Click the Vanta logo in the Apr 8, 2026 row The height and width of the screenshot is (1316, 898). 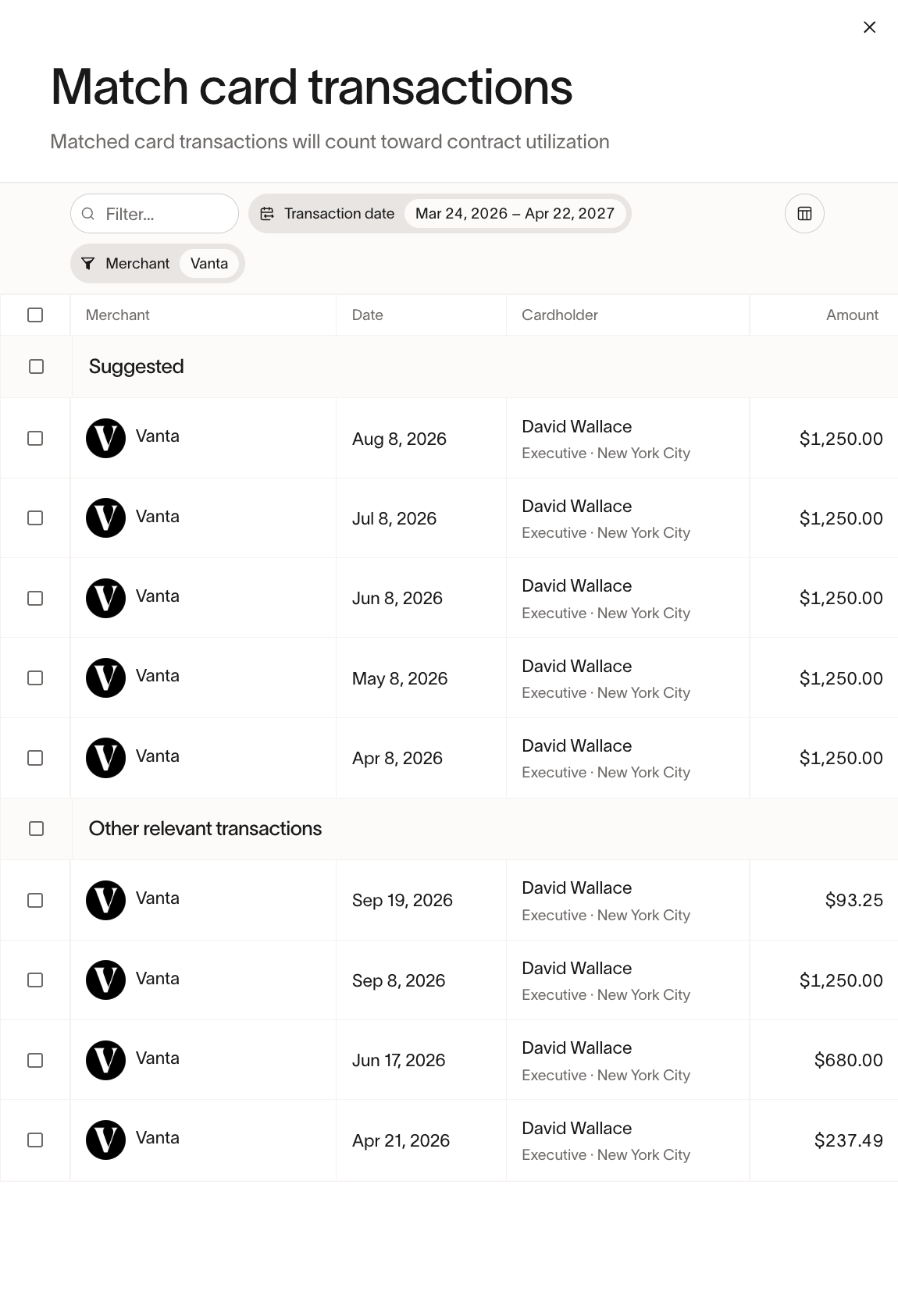(x=105, y=758)
